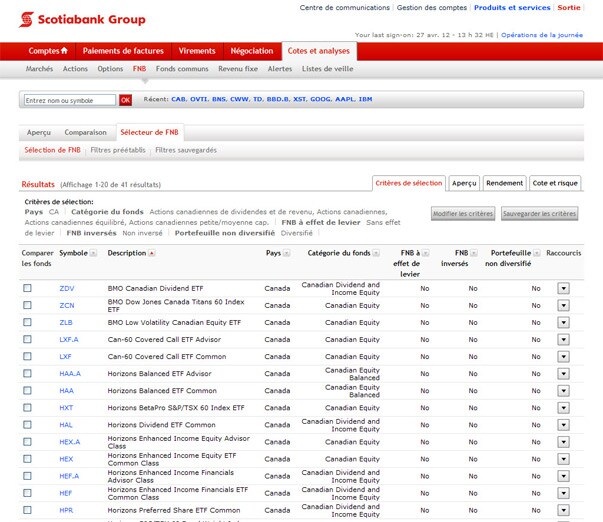Viewport: 603px width, 522px height.
Task: Click the red OK search button
Action: [x=126, y=100]
